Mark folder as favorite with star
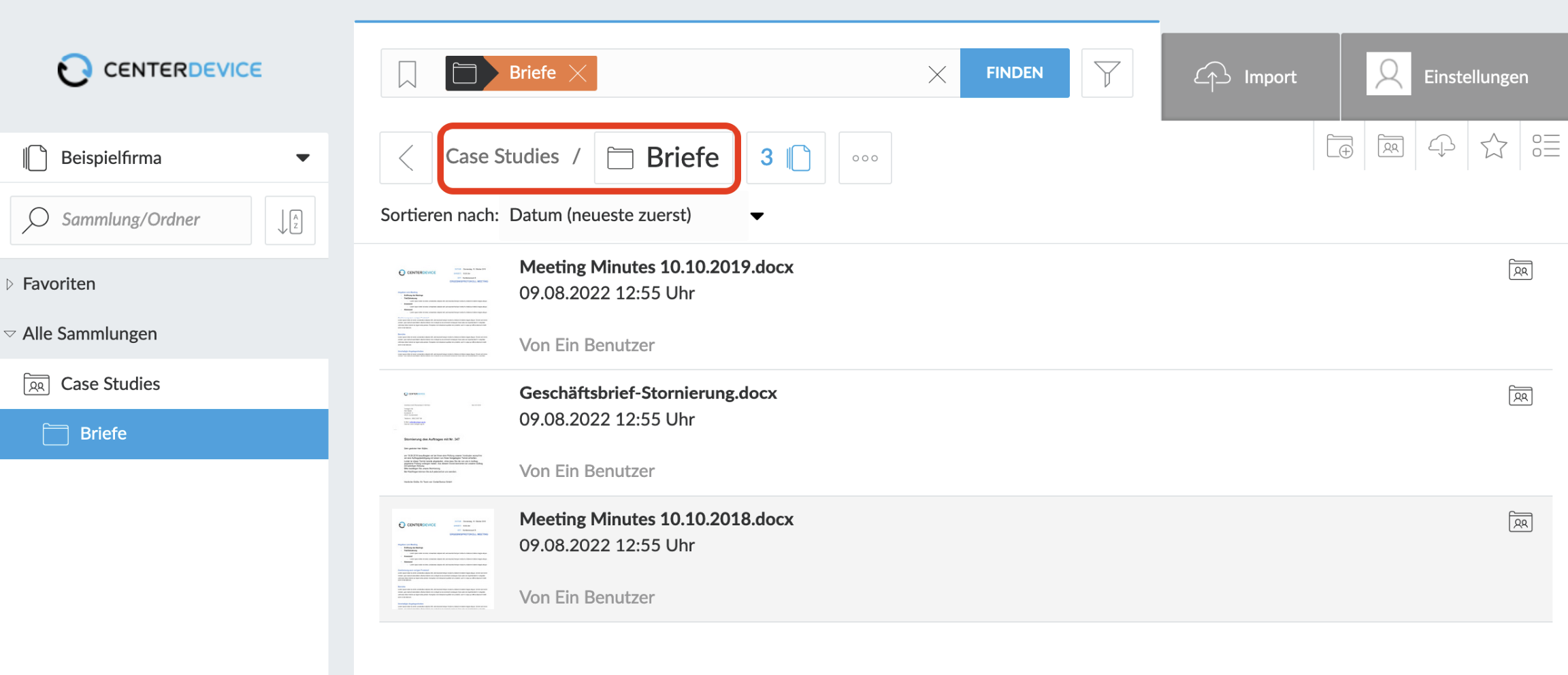Viewport: 1568px width, 675px height. pos(1493,146)
